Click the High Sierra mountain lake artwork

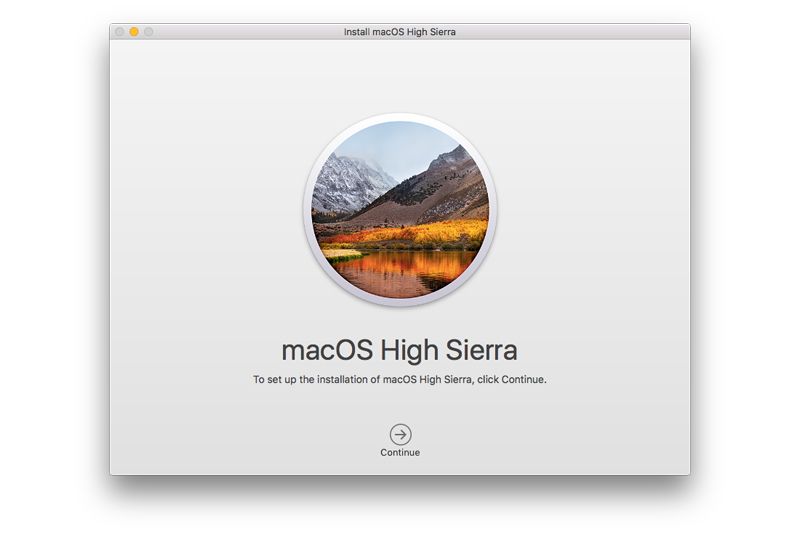[x=400, y=210]
